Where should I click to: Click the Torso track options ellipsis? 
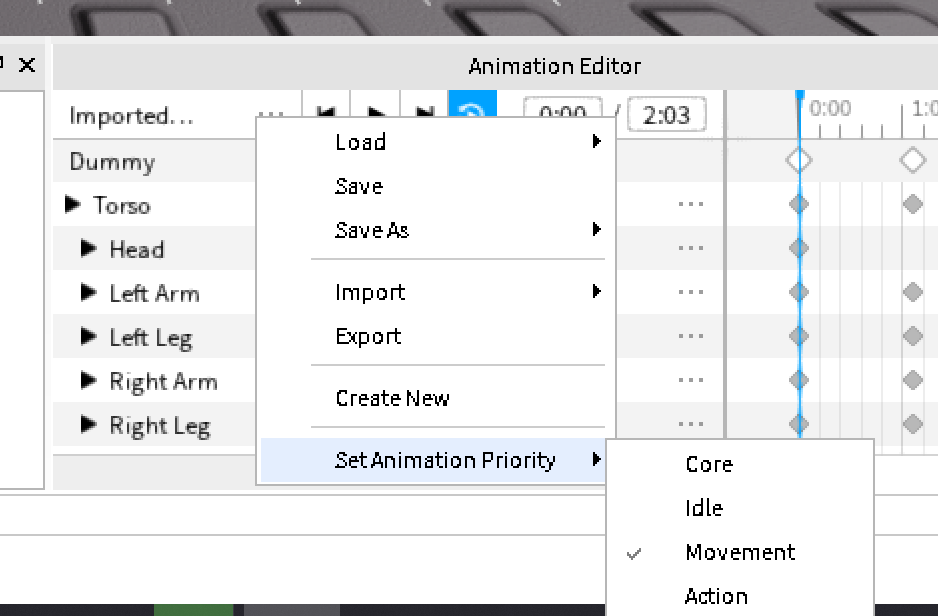click(x=690, y=205)
